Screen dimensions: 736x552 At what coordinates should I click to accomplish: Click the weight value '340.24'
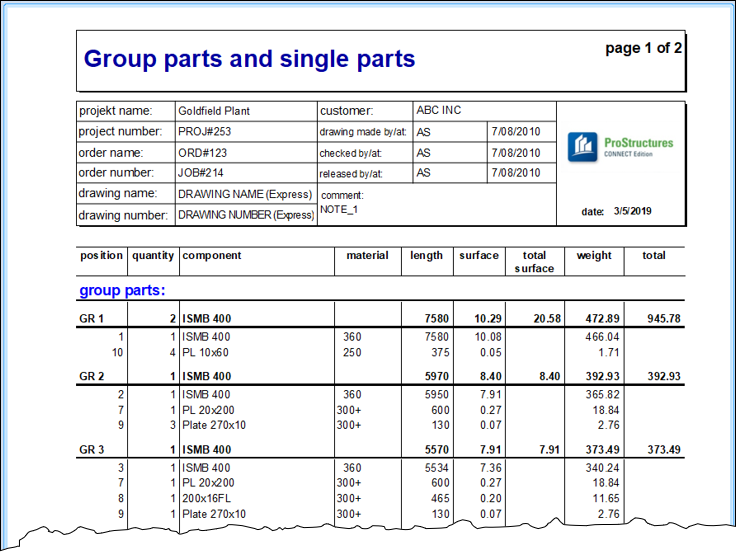[x=602, y=468]
